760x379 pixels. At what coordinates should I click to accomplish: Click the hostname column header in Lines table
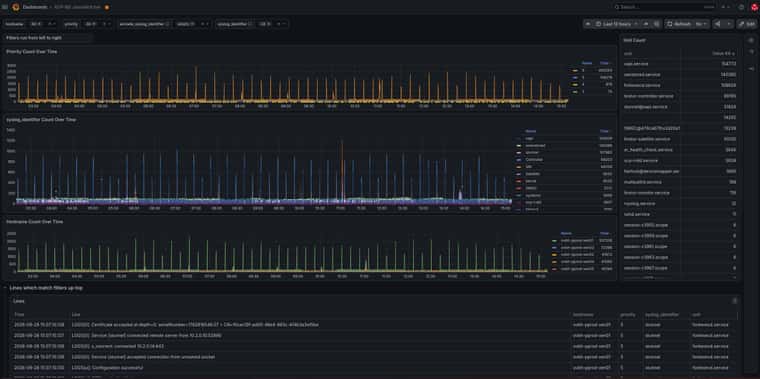tap(583, 315)
